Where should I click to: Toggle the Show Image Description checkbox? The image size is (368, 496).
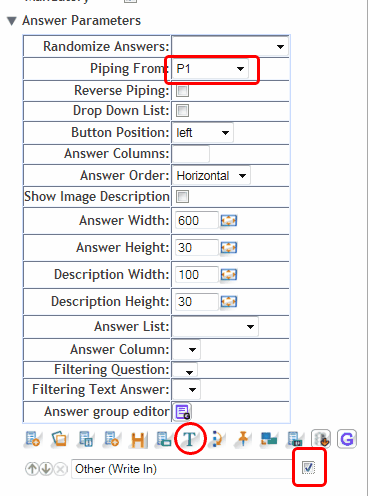(x=182, y=197)
